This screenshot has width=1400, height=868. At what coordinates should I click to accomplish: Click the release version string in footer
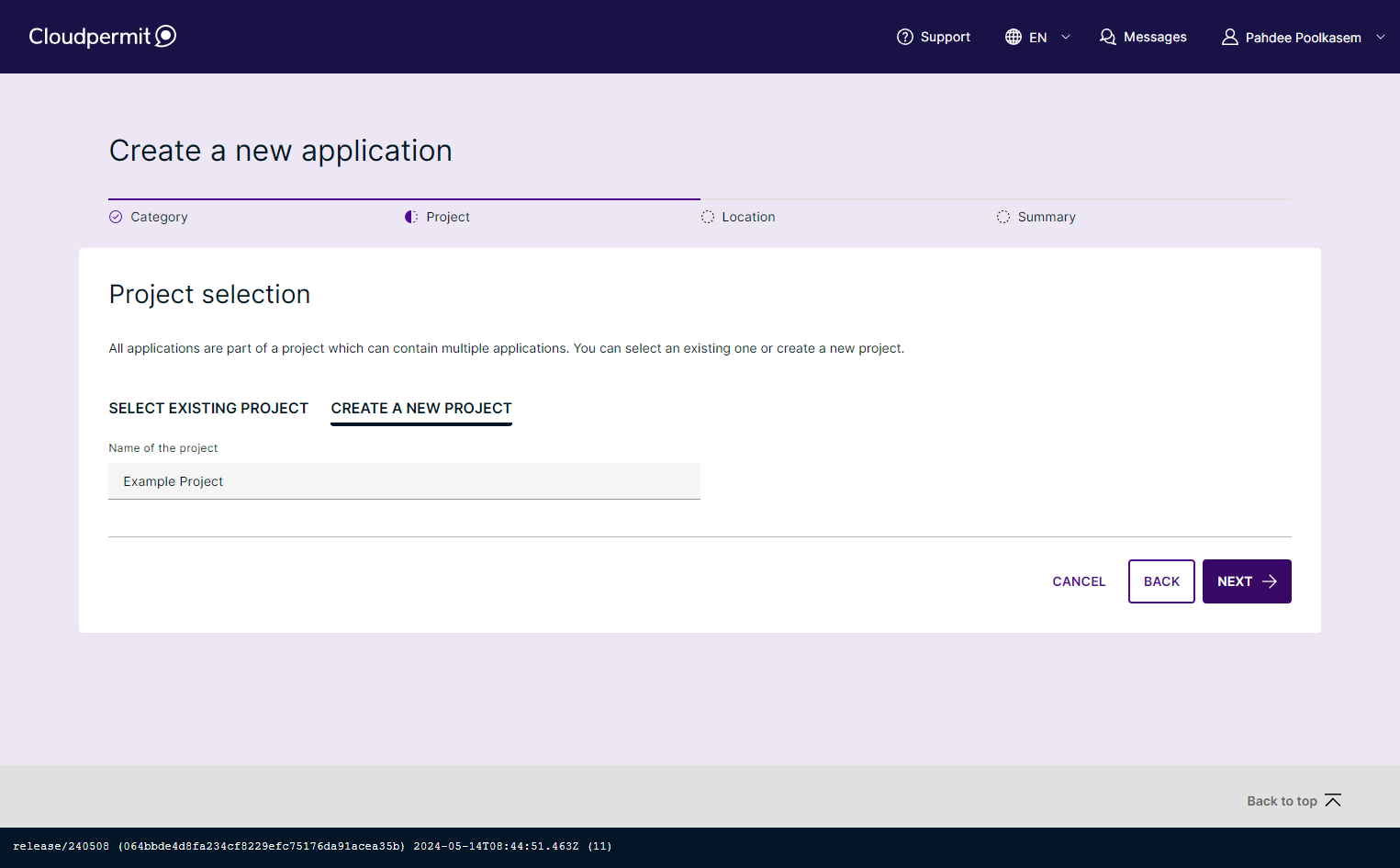click(x=312, y=846)
